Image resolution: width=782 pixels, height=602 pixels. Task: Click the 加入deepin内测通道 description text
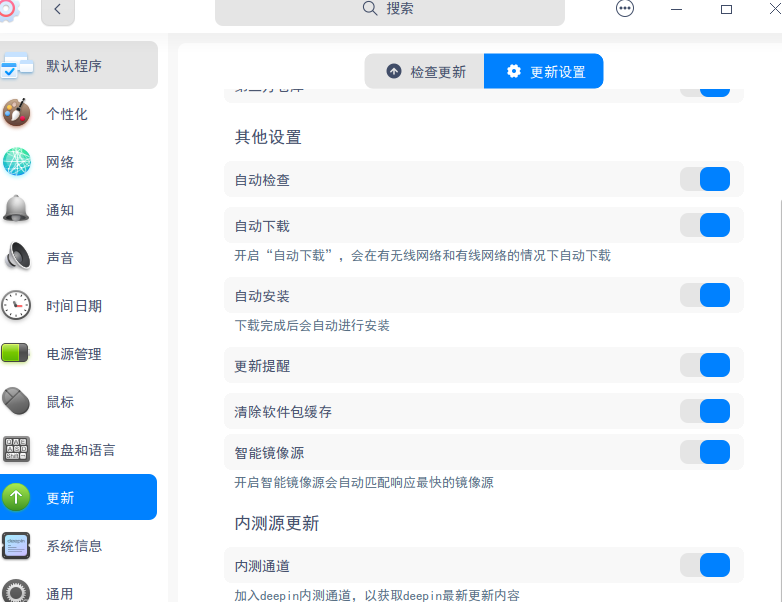coord(377,595)
